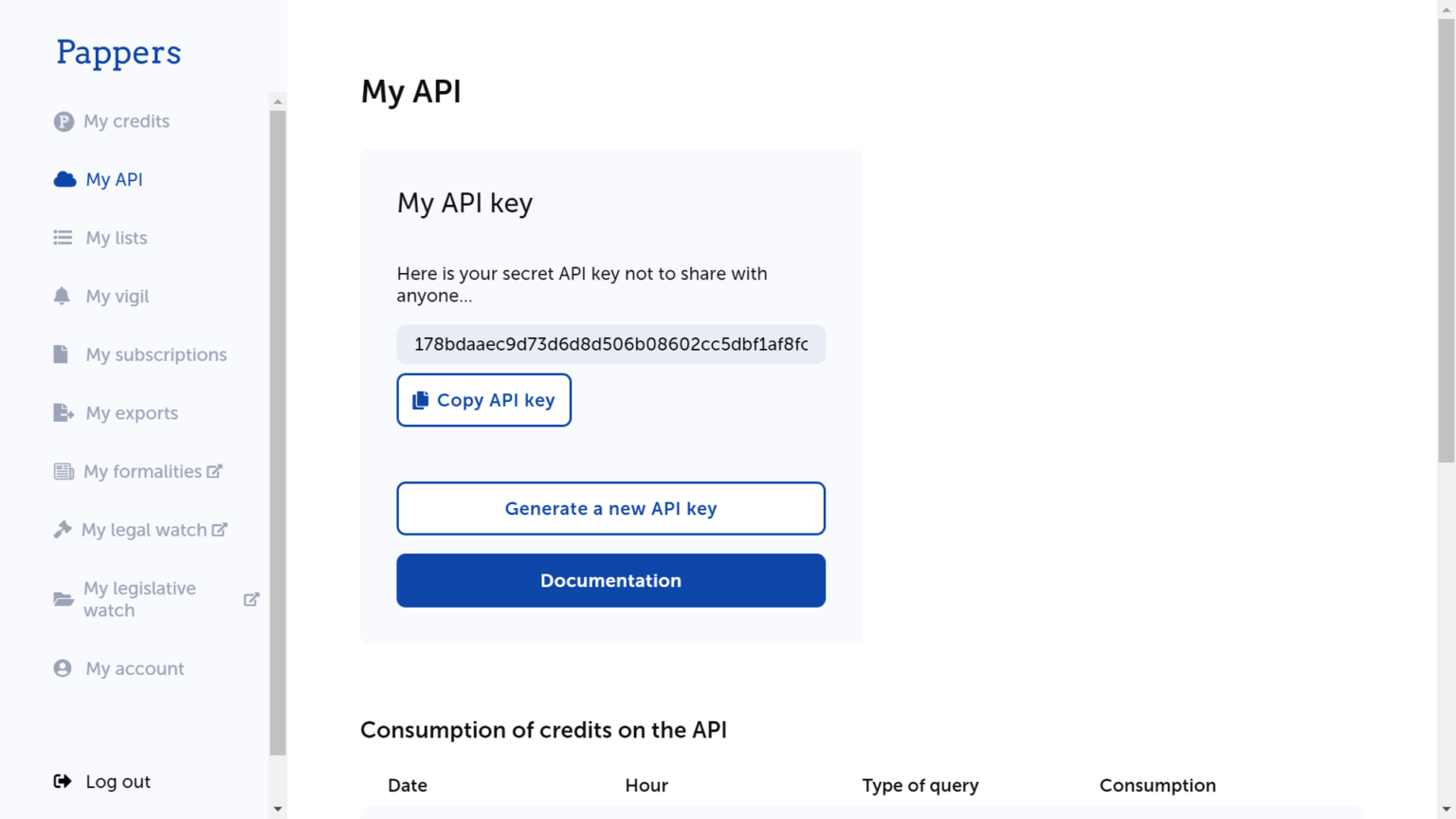The height and width of the screenshot is (819, 1456).
Task: Click the My legislative watch folder icon
Action: (64, 599)
